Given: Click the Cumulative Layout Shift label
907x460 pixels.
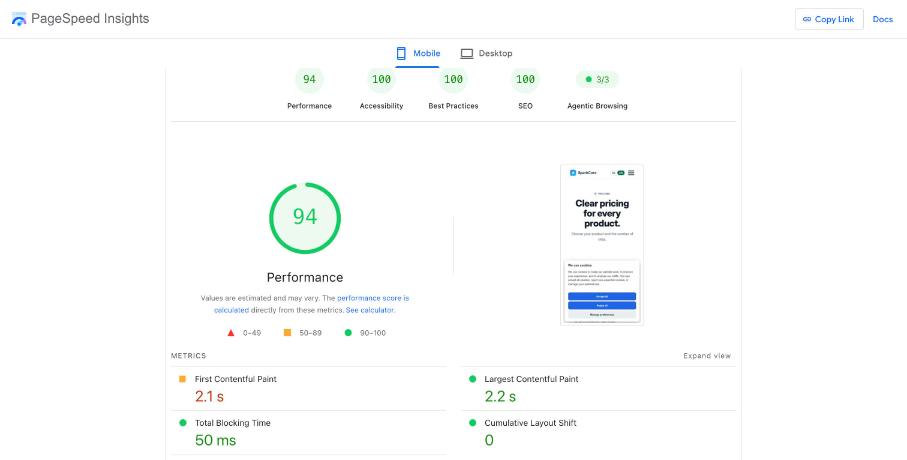Looking at the screenshot, I should 530,423.
